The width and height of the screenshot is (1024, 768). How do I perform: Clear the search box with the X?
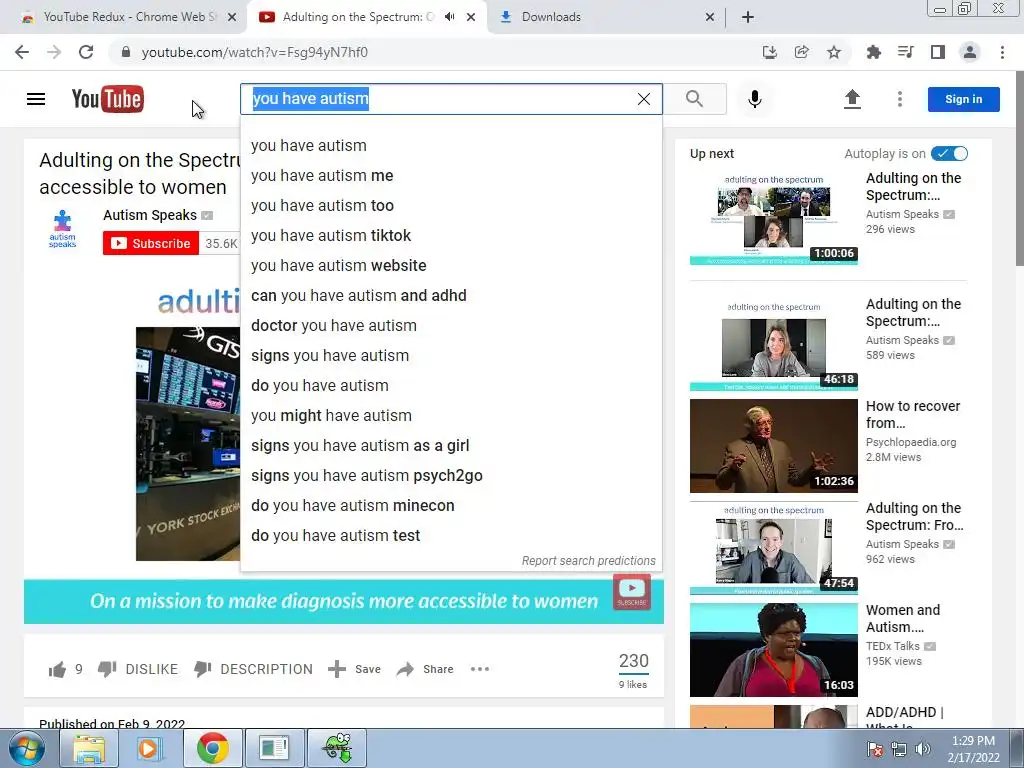point(644,99)
